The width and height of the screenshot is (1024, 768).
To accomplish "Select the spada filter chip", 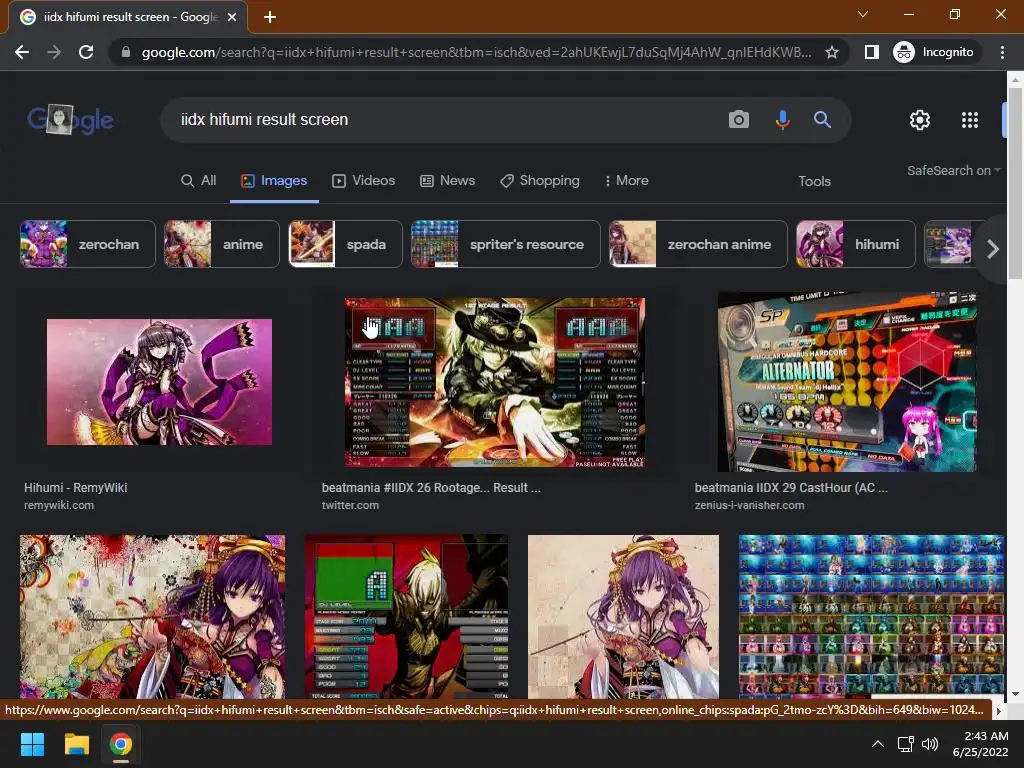I will pos(345,244).
